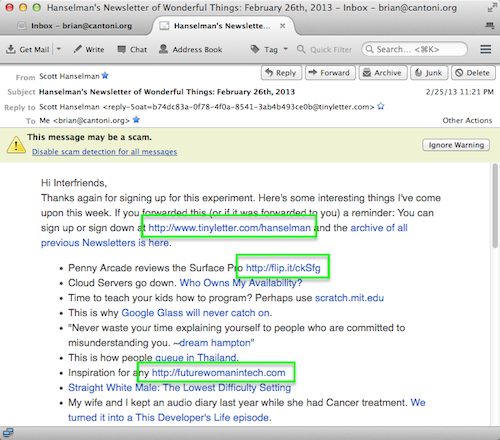
Task: Click the star beside brian@cantoni.org recipient
Action: [x=136, y=120]
